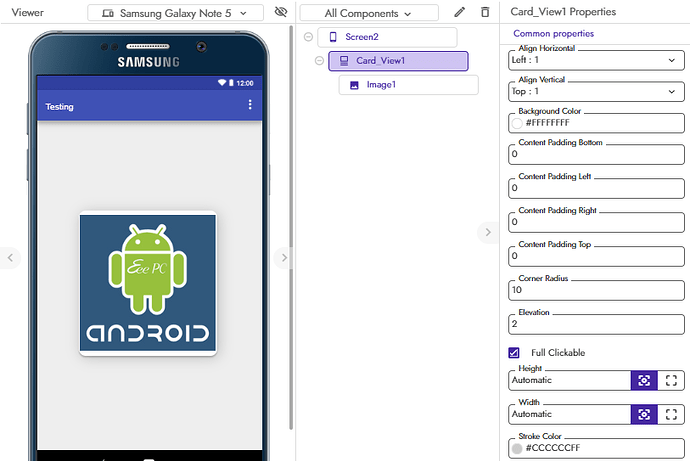Image resolution: width=690 pixels, height=461 pixels.
Task: Set Height to automatic with wrap icon
Action: [644, 381]
